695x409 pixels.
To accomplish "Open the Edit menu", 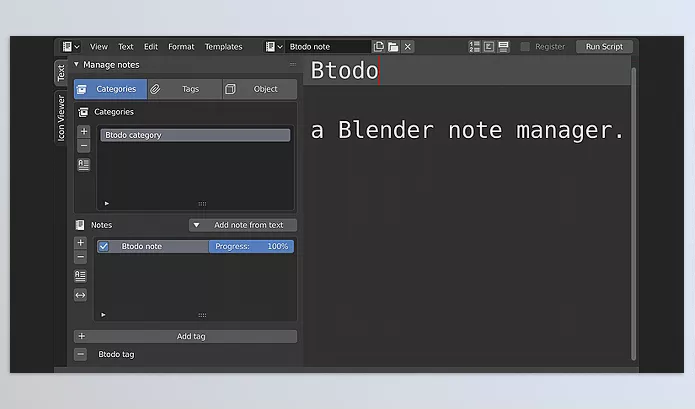I will tap(151, 47).
